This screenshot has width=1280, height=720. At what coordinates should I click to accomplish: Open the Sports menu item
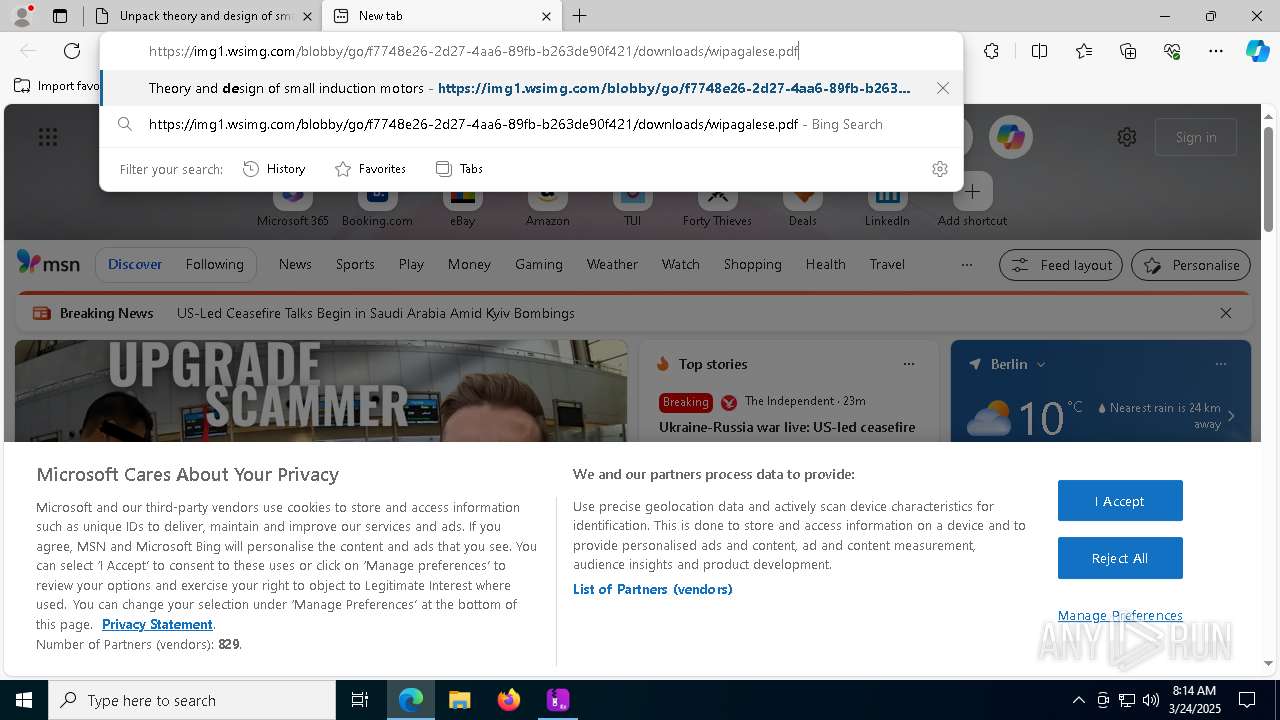click(355, 264)
